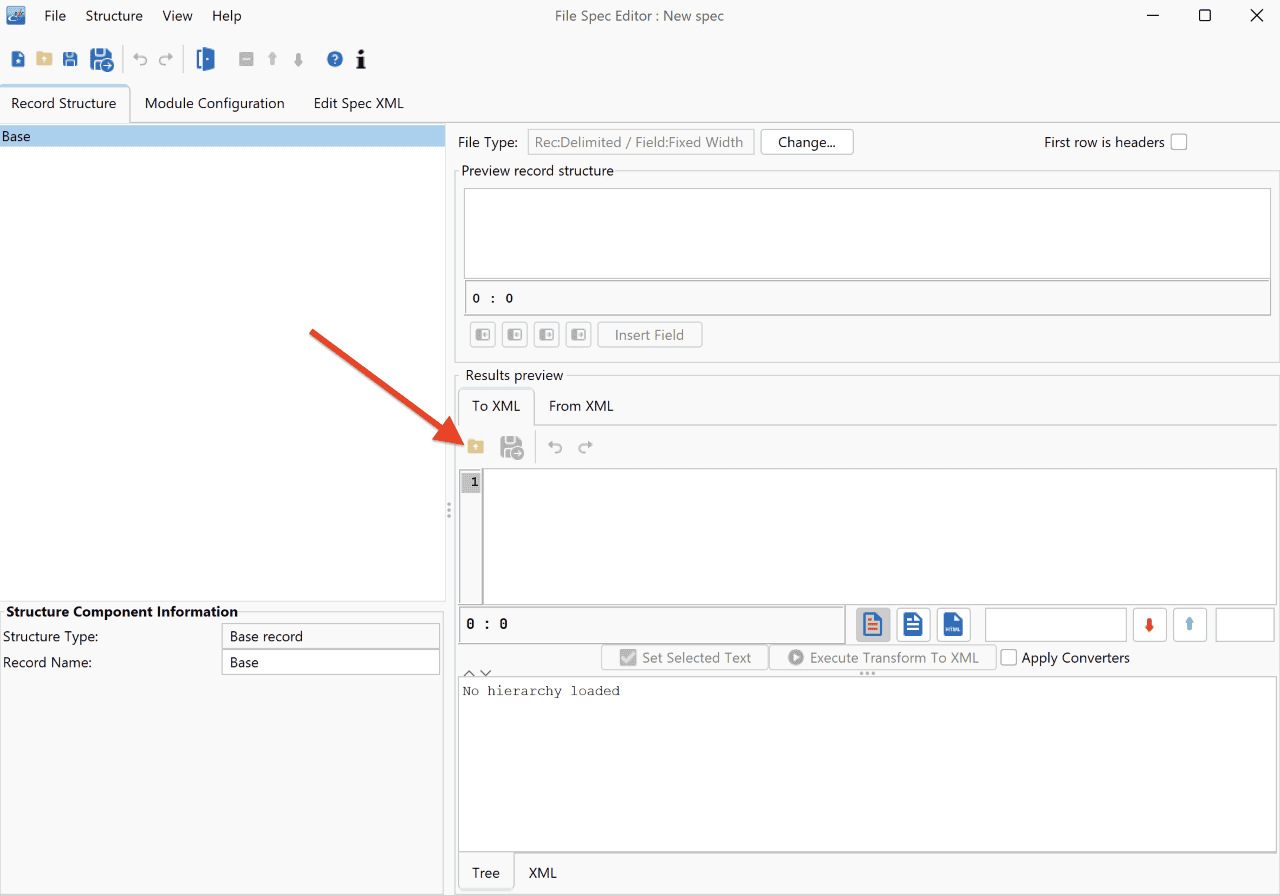The width and height of the screenshot is (1280, 895).
Task: Open the View menu
Action: point(178,16)
